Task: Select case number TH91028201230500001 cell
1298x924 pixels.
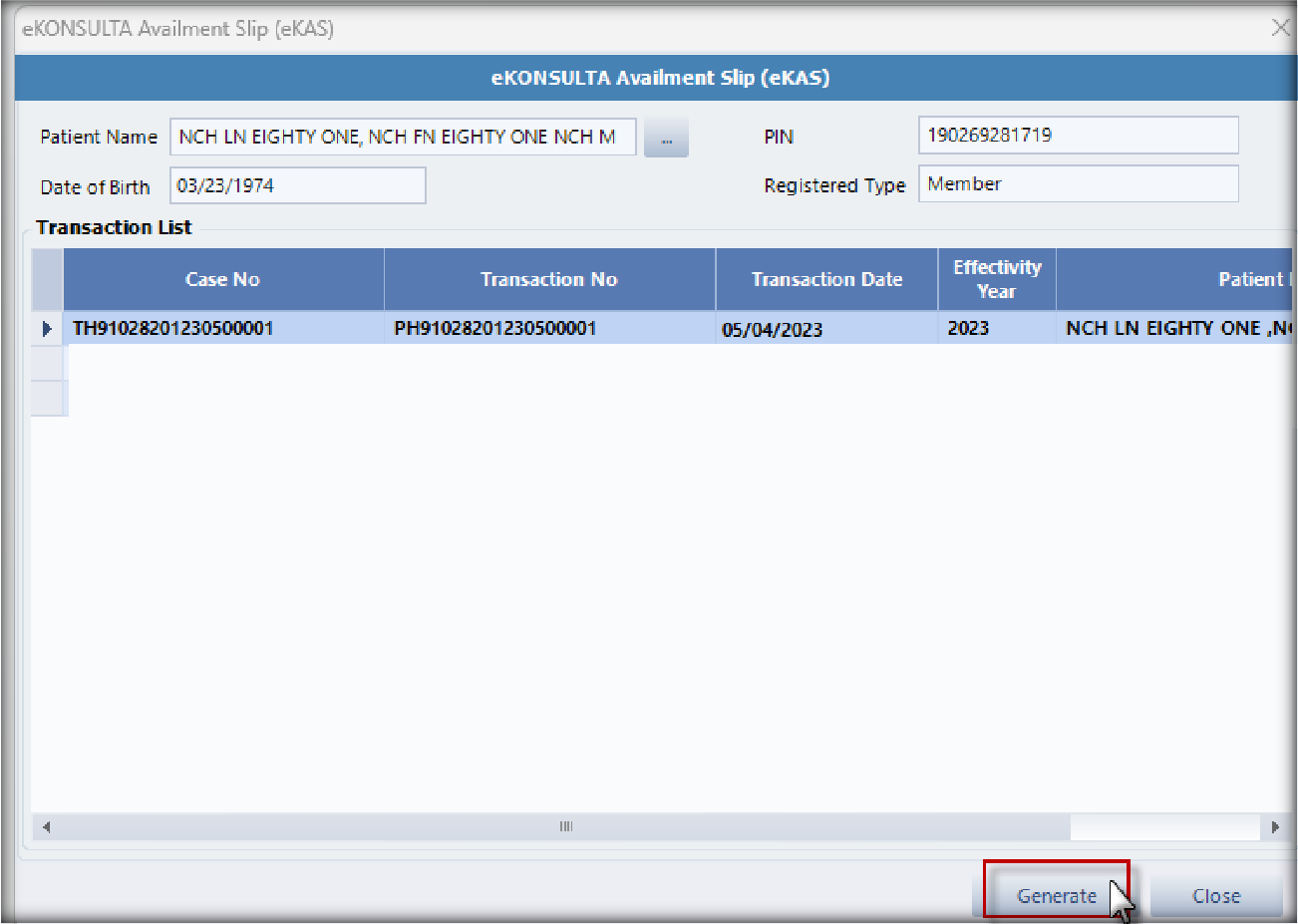Action: pos(223,329)
